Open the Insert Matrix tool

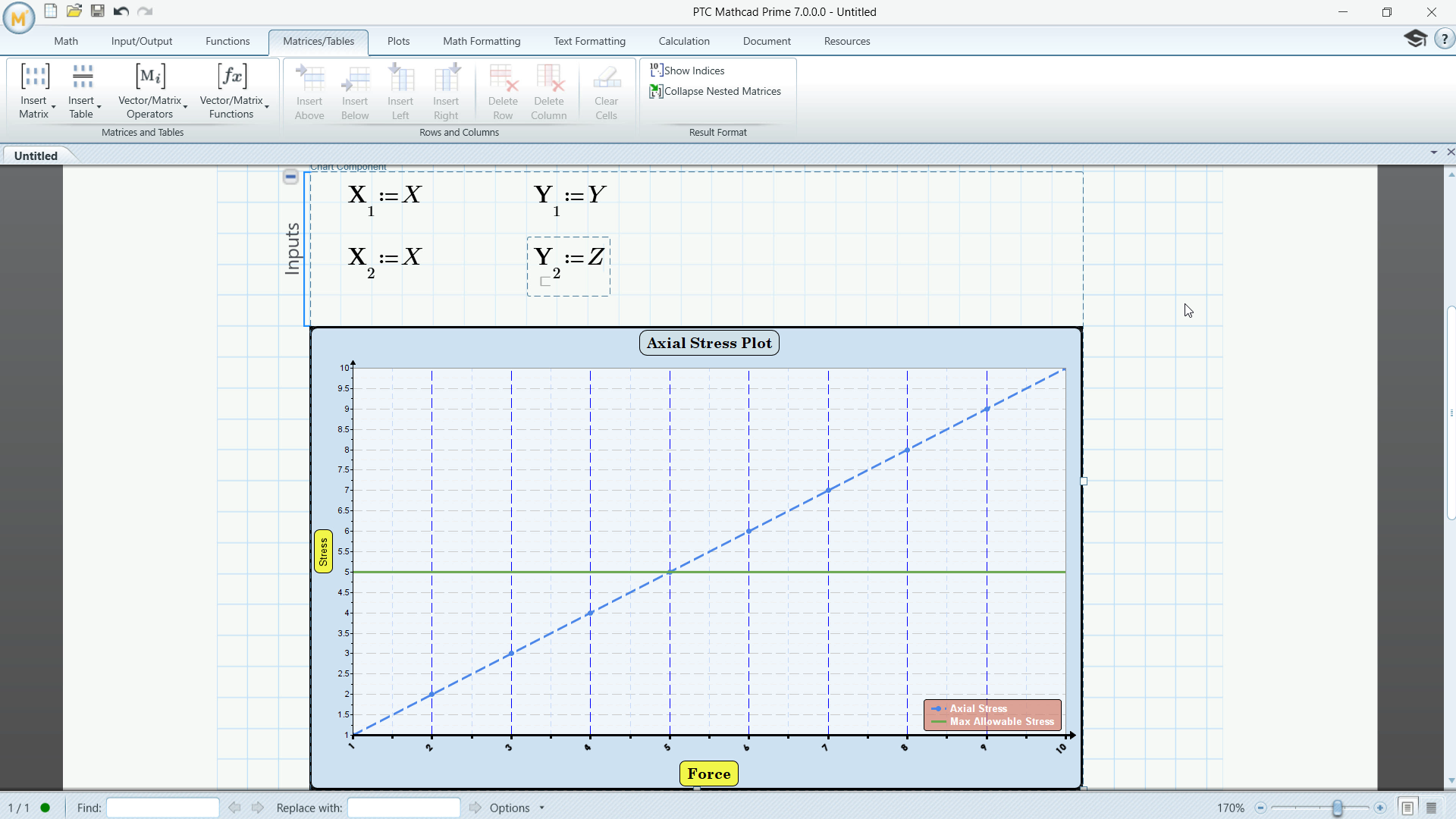[35, 91]
